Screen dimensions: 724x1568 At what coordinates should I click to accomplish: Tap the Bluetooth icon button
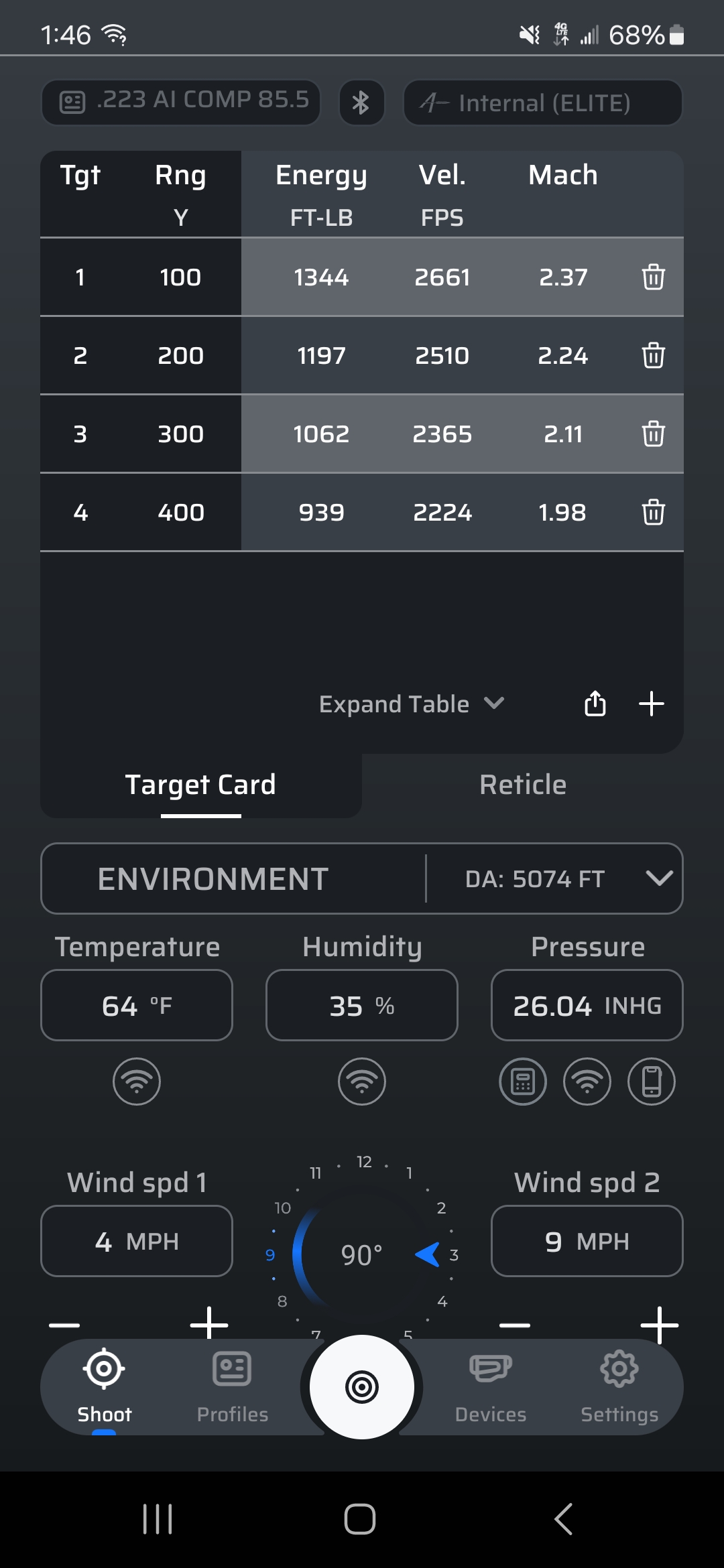click(361, 103)
